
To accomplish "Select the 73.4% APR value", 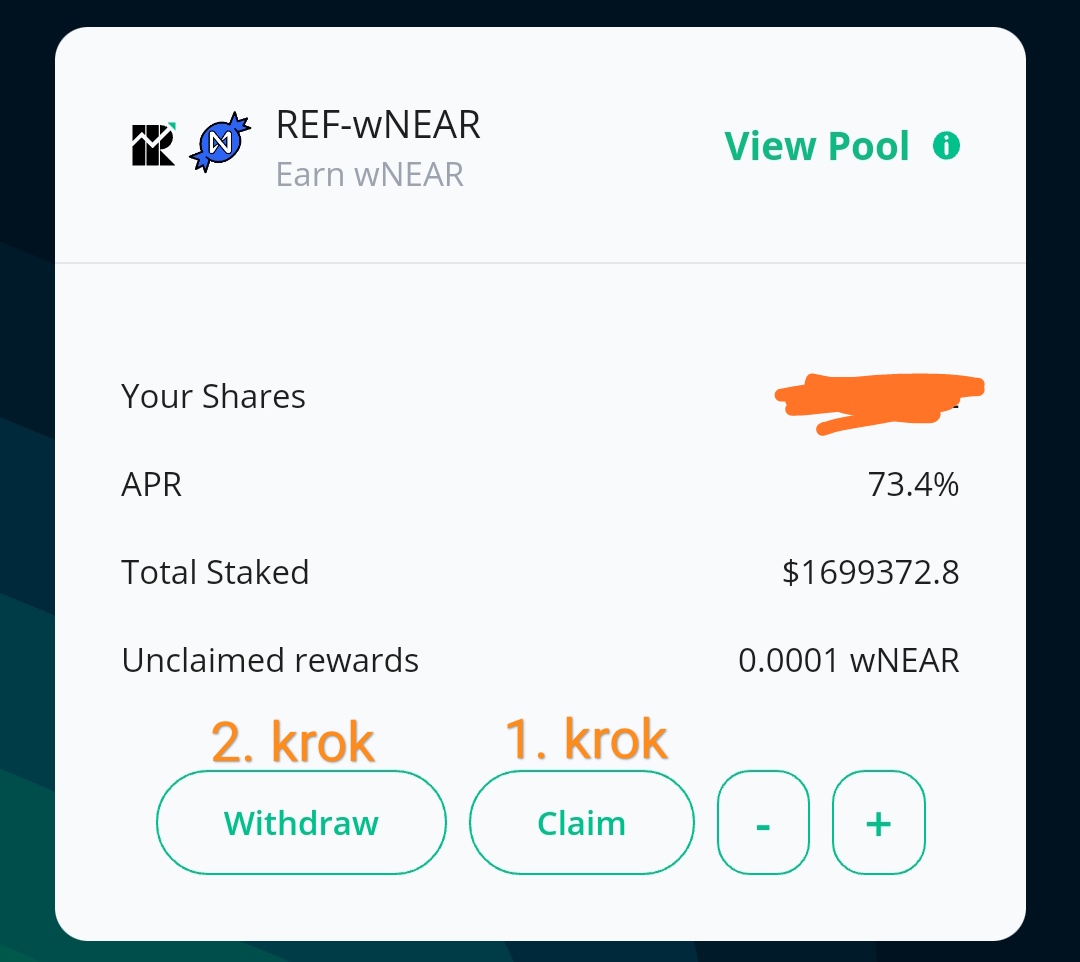I will point(913,485).
